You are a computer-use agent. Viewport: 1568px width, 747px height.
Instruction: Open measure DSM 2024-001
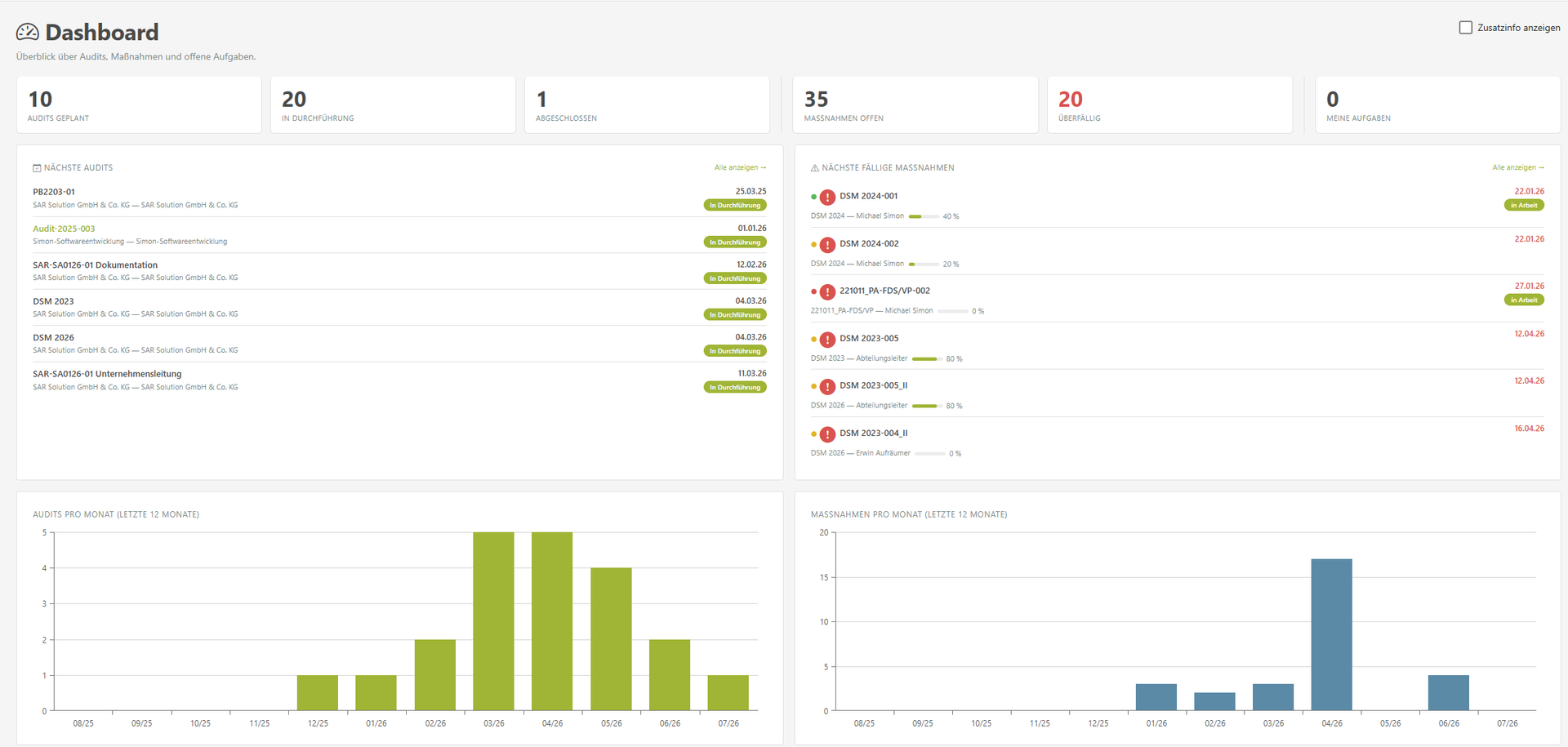point(868,196)
